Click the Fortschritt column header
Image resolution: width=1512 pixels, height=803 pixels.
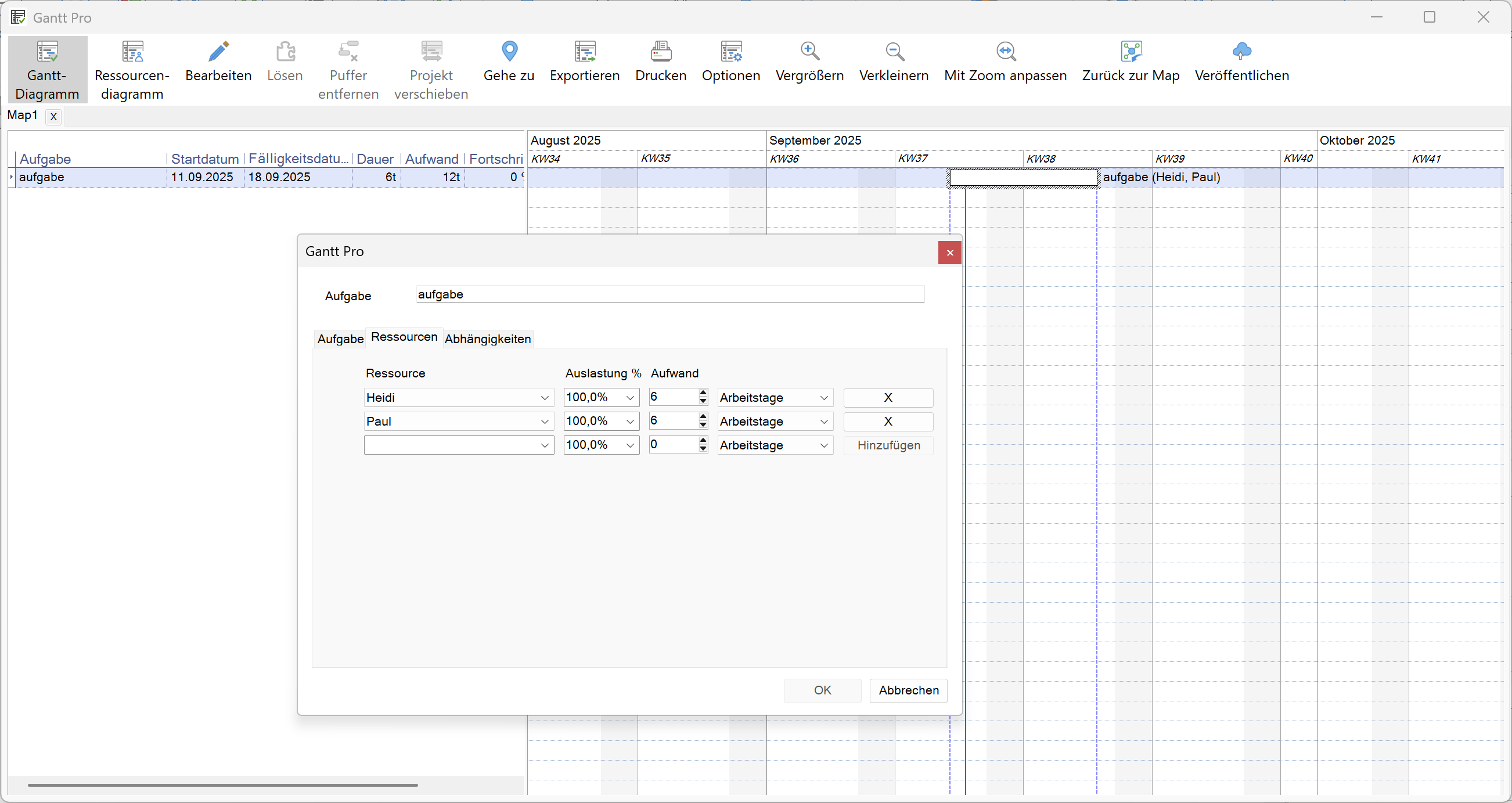coord(496,159)
